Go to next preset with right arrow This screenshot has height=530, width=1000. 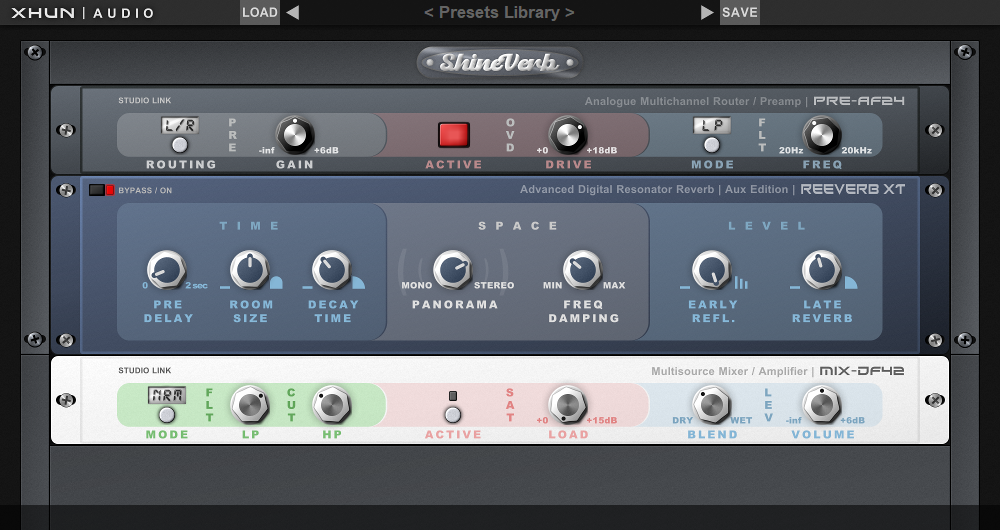[707, 13]
